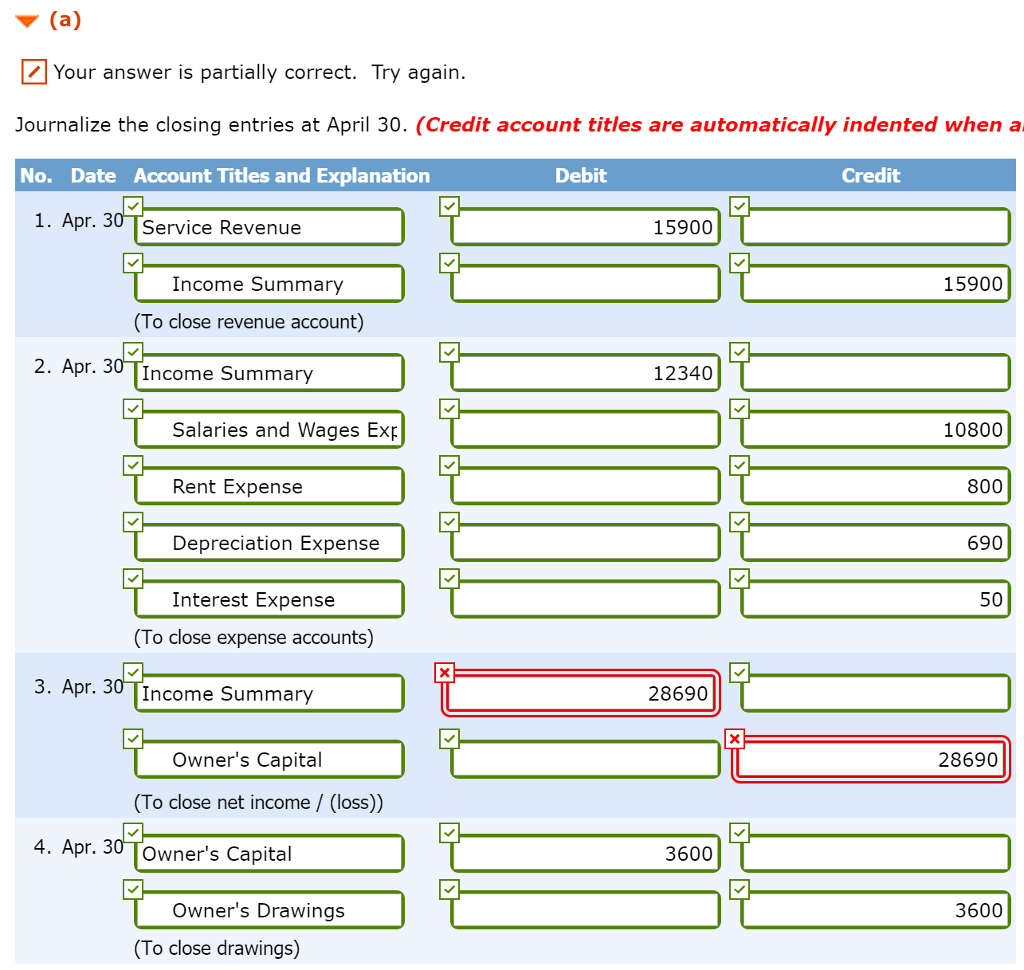
Task: Toggle the checkmark above Income Summary in entry 2
Action: pos(132,351)
